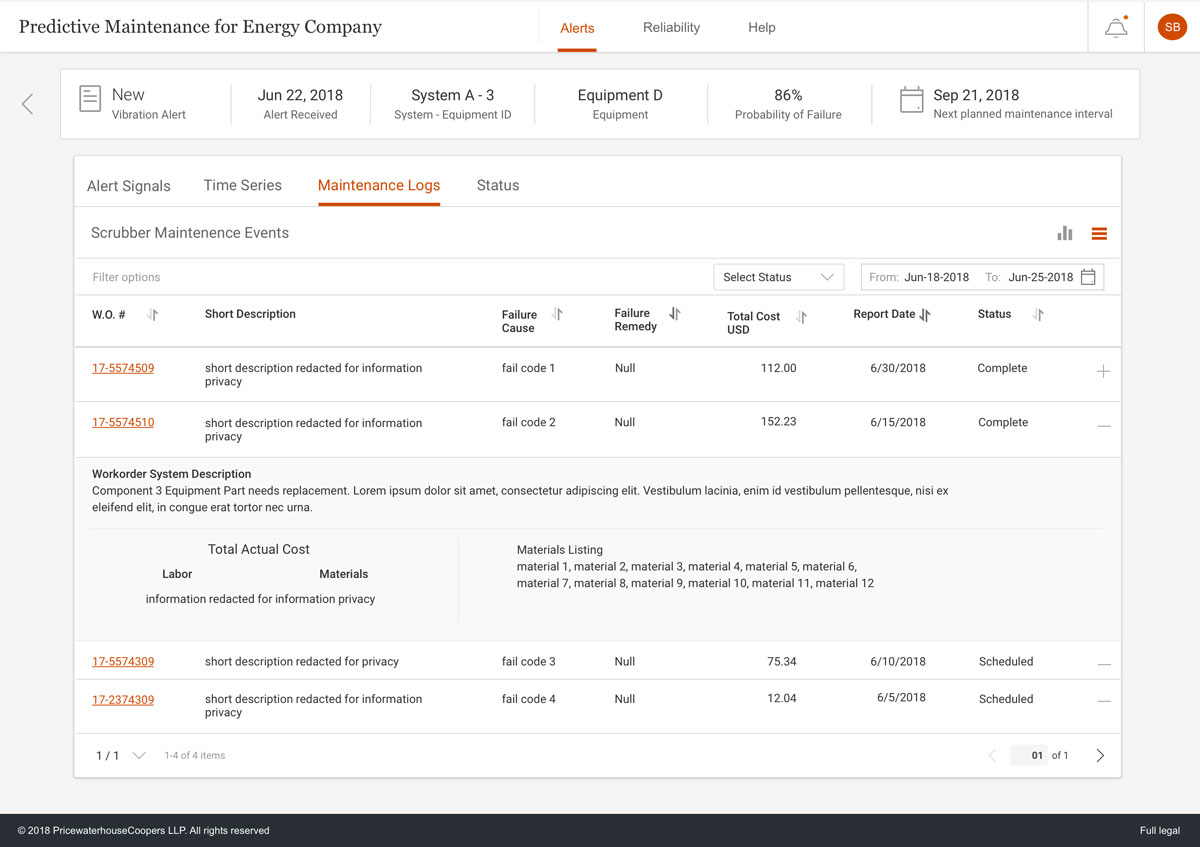
Task: Click the fail code 2 cell
Action: (x=528, y=422)
